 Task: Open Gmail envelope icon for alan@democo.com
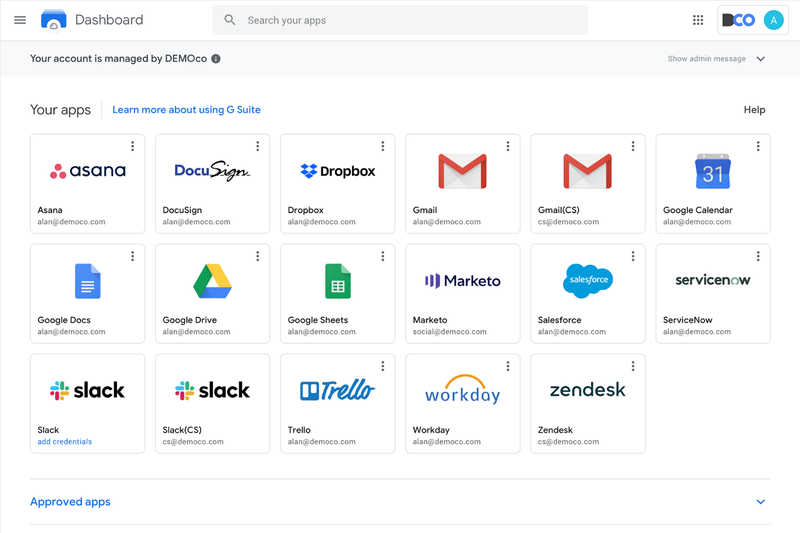[463, 171]
